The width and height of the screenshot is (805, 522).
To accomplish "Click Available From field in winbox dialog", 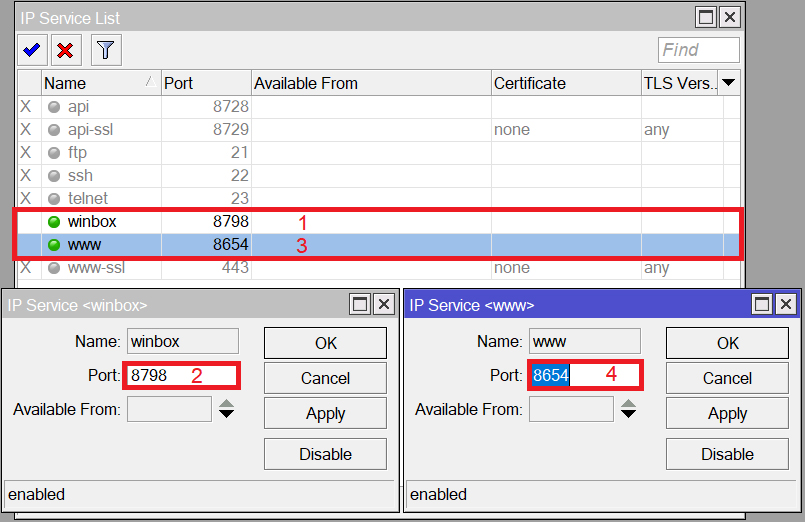I will point(169,409).
